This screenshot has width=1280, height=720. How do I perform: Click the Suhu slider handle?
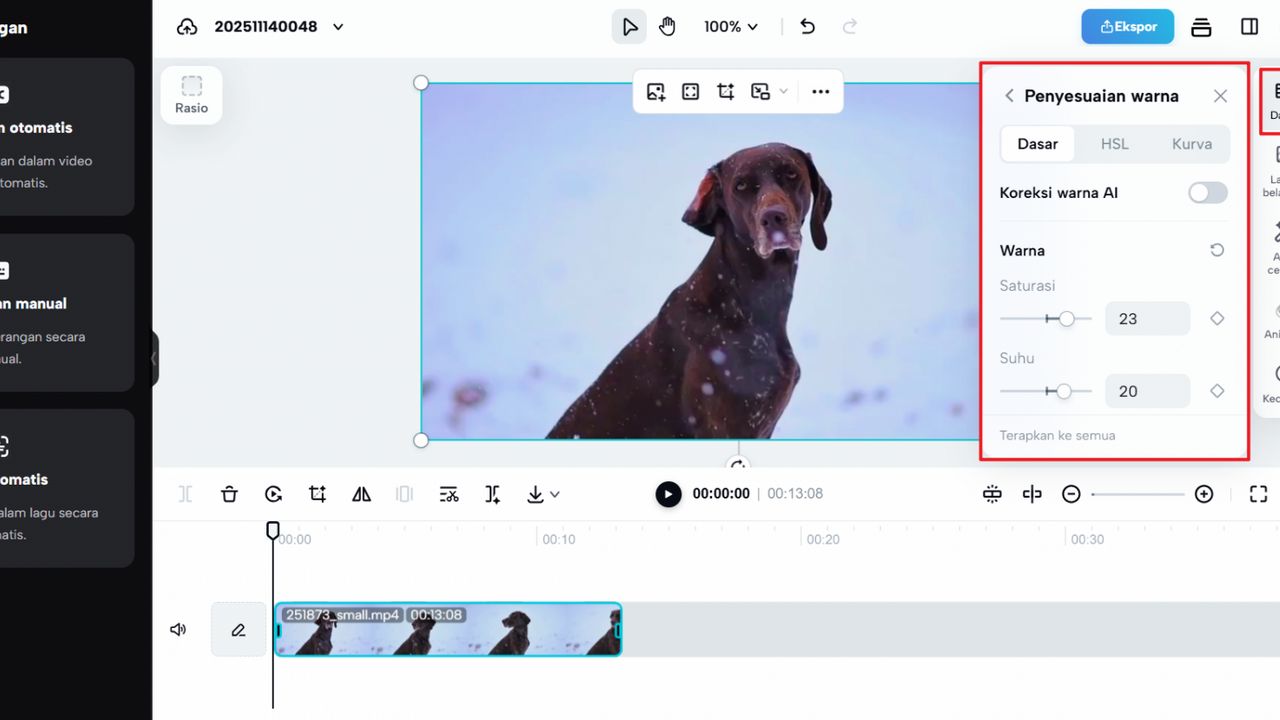coord(1064,392)
